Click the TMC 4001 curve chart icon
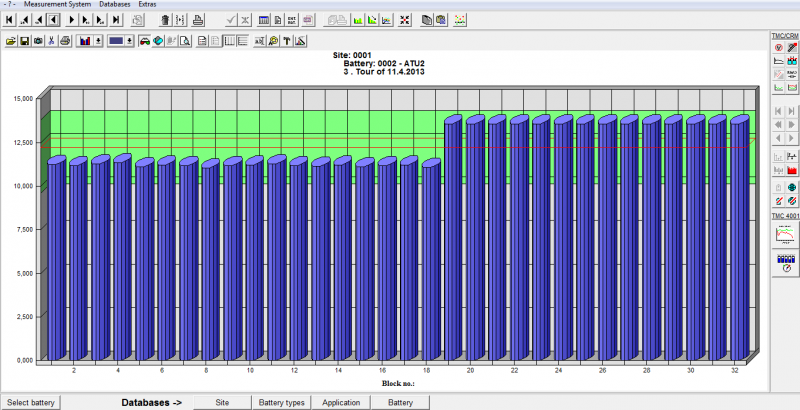Viewport: 800px width, 410px height. click(786, 235)
